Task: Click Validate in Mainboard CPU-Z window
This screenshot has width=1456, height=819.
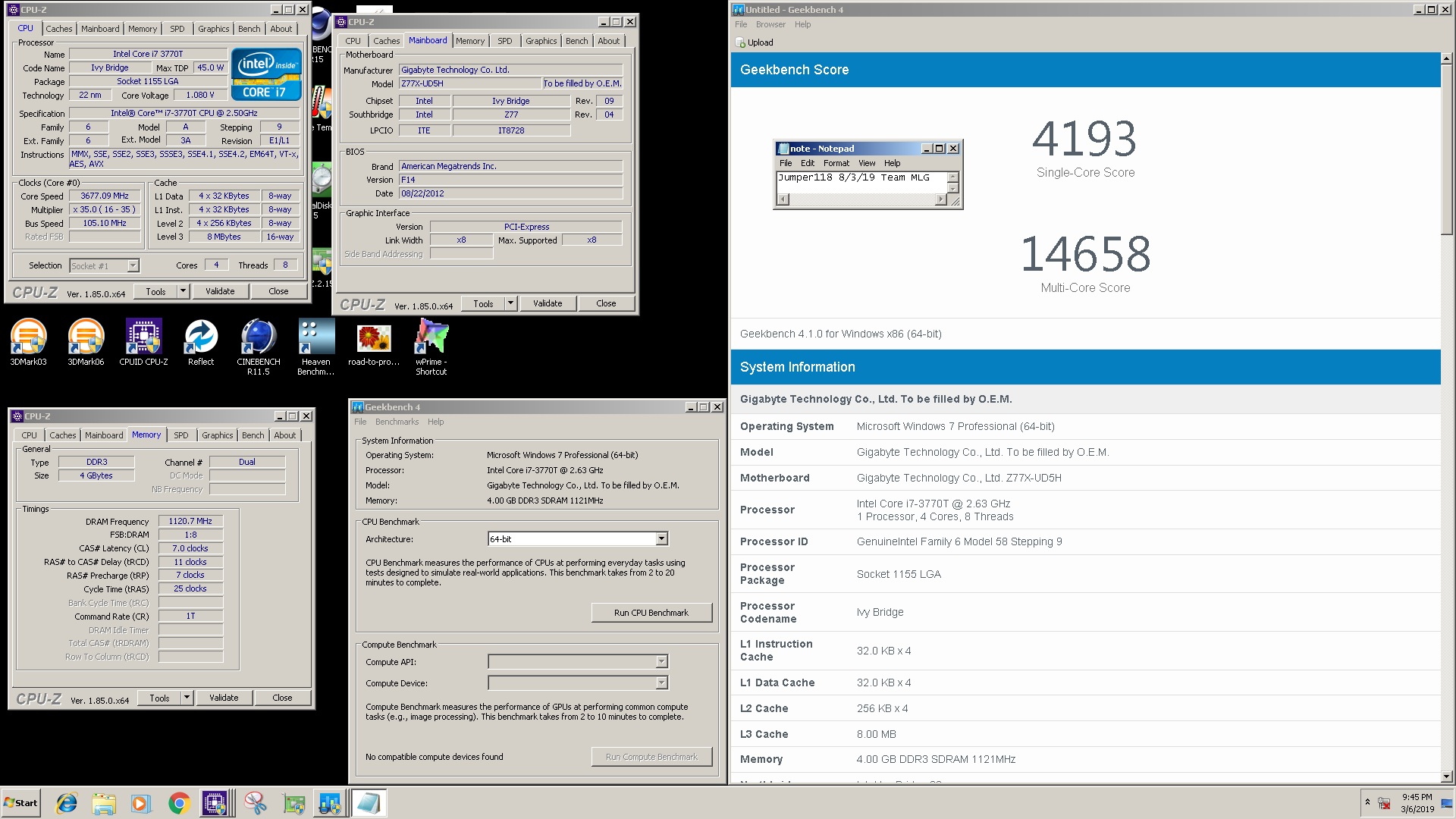Action: click(548, 303)
